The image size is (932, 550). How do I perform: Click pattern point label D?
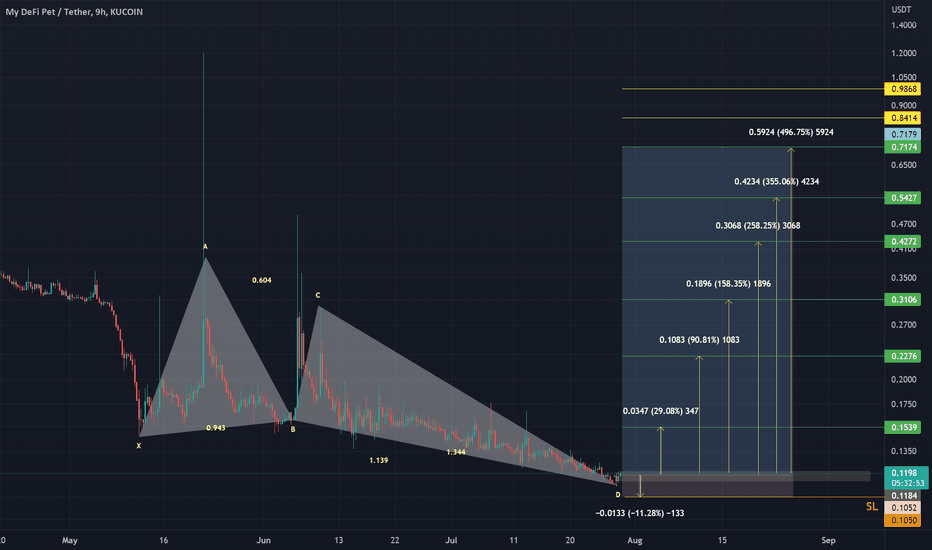point(618,495)
